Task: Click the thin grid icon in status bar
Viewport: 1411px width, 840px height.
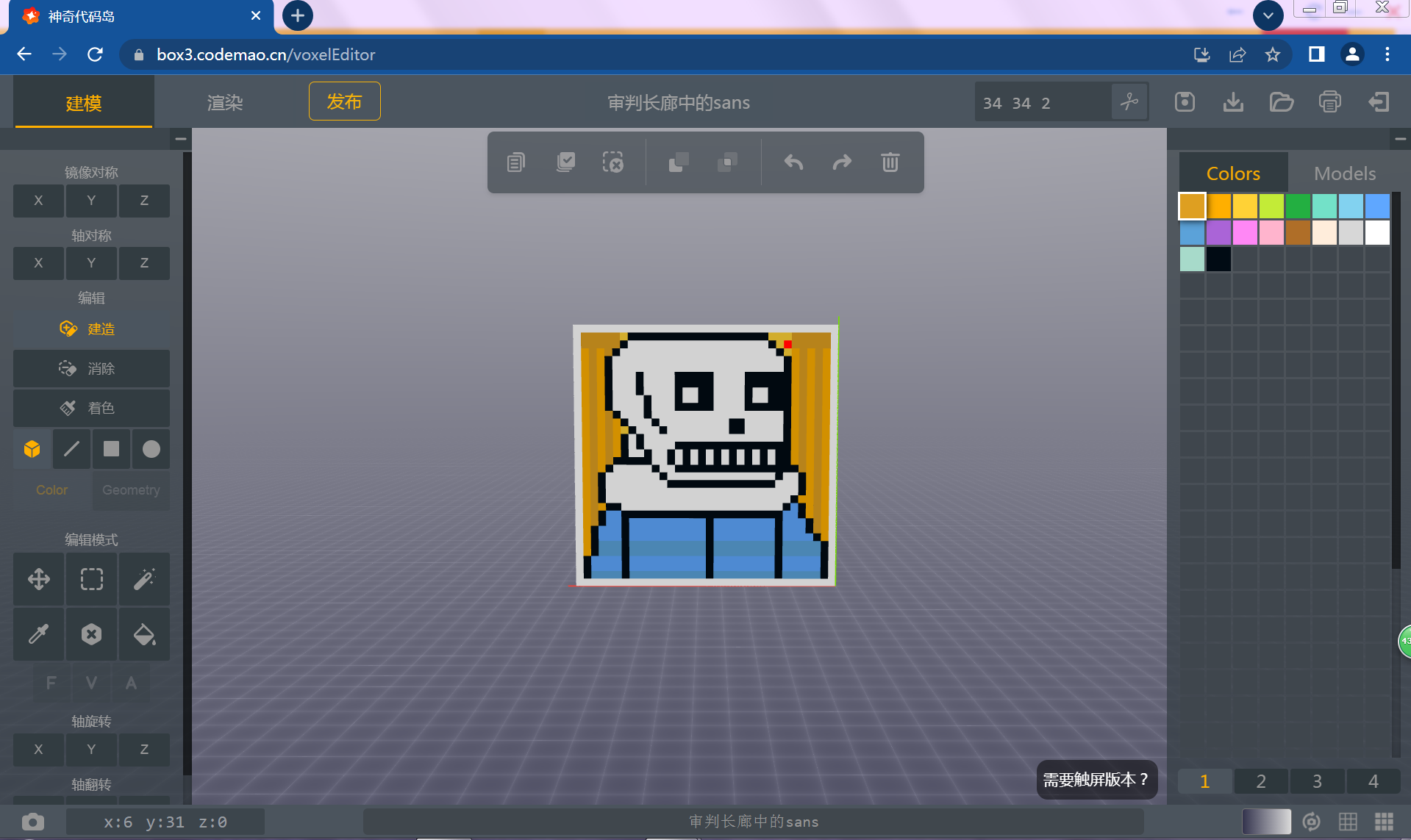Action: pyautogui.click(x=1348, y=822)
